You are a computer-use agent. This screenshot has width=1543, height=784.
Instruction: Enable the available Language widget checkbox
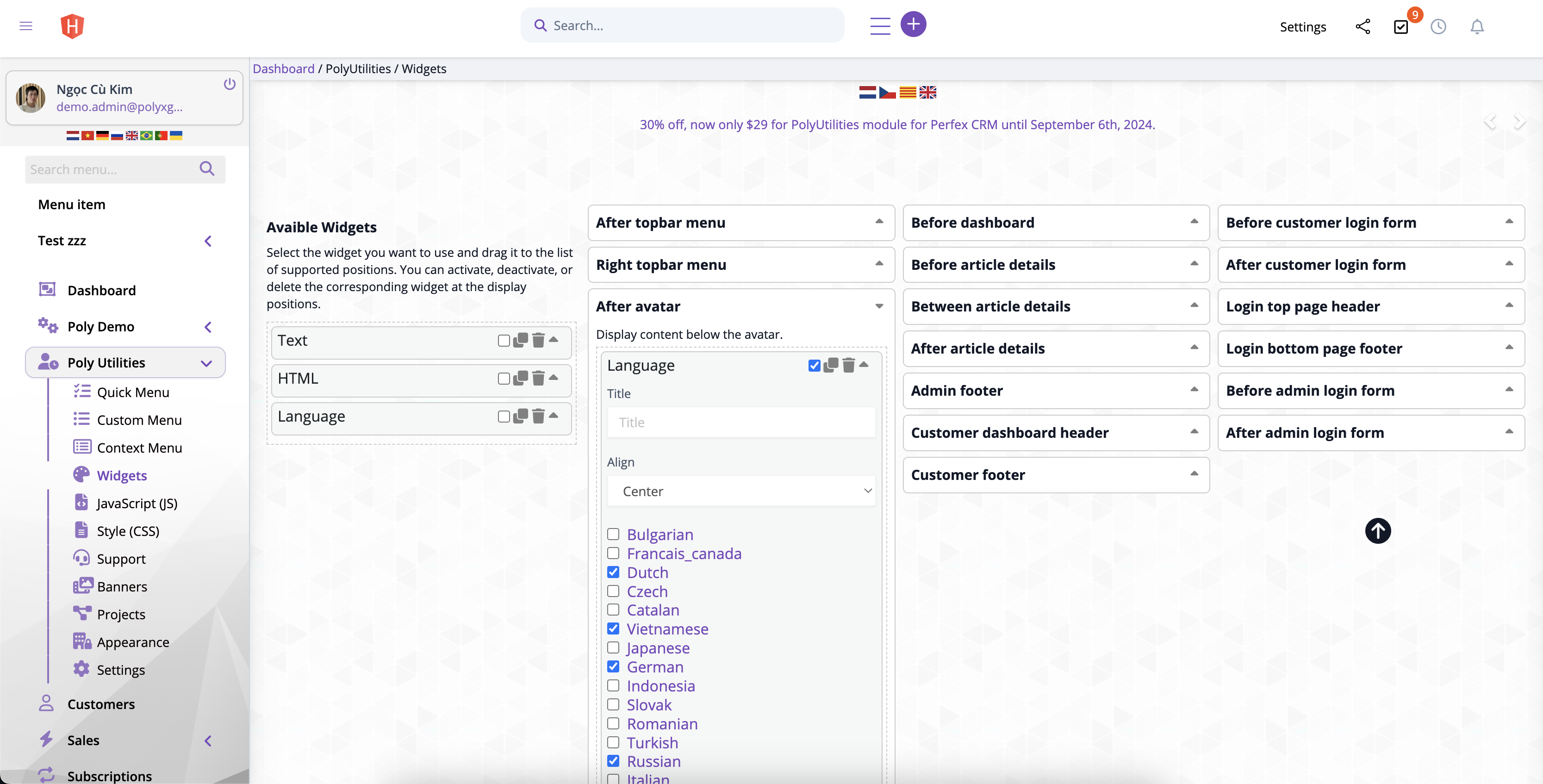pos(504,416)
